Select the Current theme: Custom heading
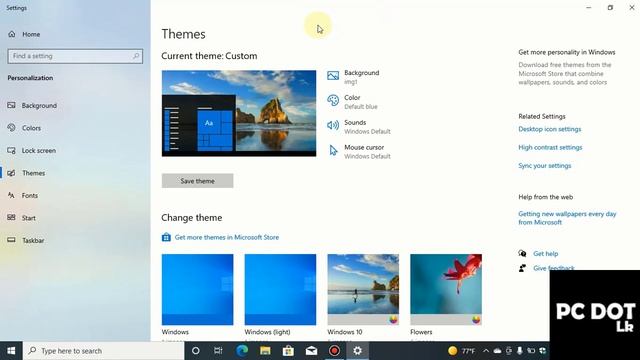640x360 pixels. (209, 56)
